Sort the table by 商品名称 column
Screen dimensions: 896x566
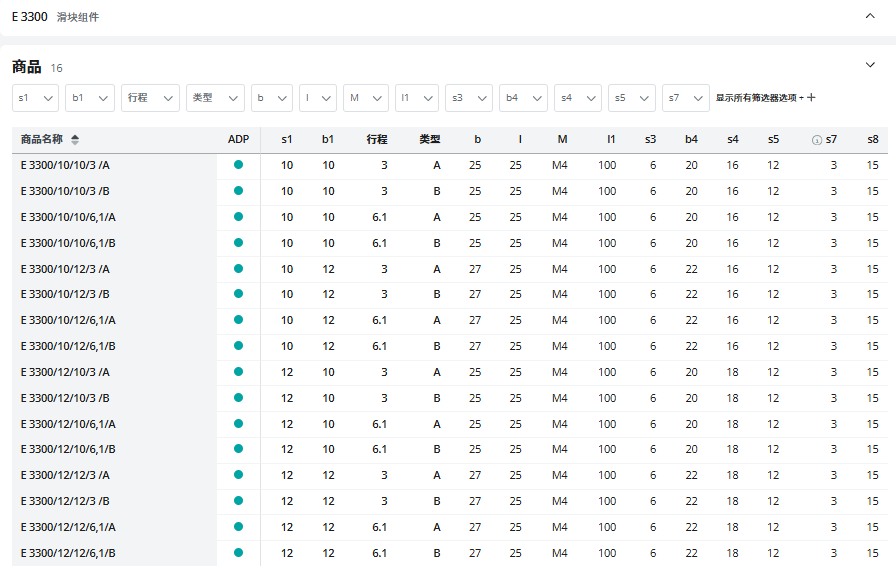pos(75,140)
